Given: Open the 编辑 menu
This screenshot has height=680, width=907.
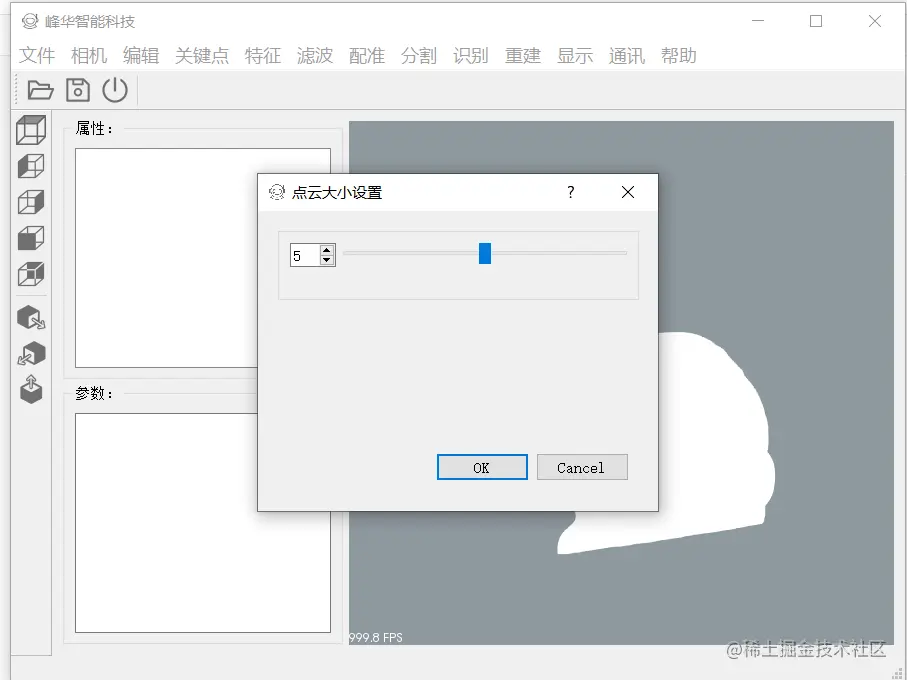Looking at the screenshot, I should [x=141, y=56].
